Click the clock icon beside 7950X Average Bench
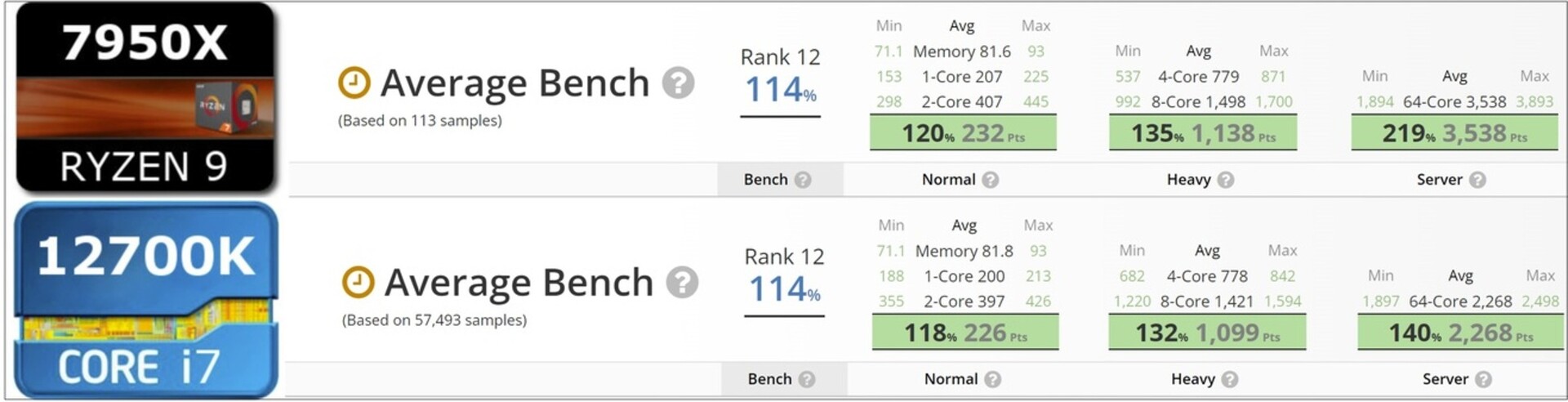The height and width of the screenshot is (402, 1568). point(354,83)
